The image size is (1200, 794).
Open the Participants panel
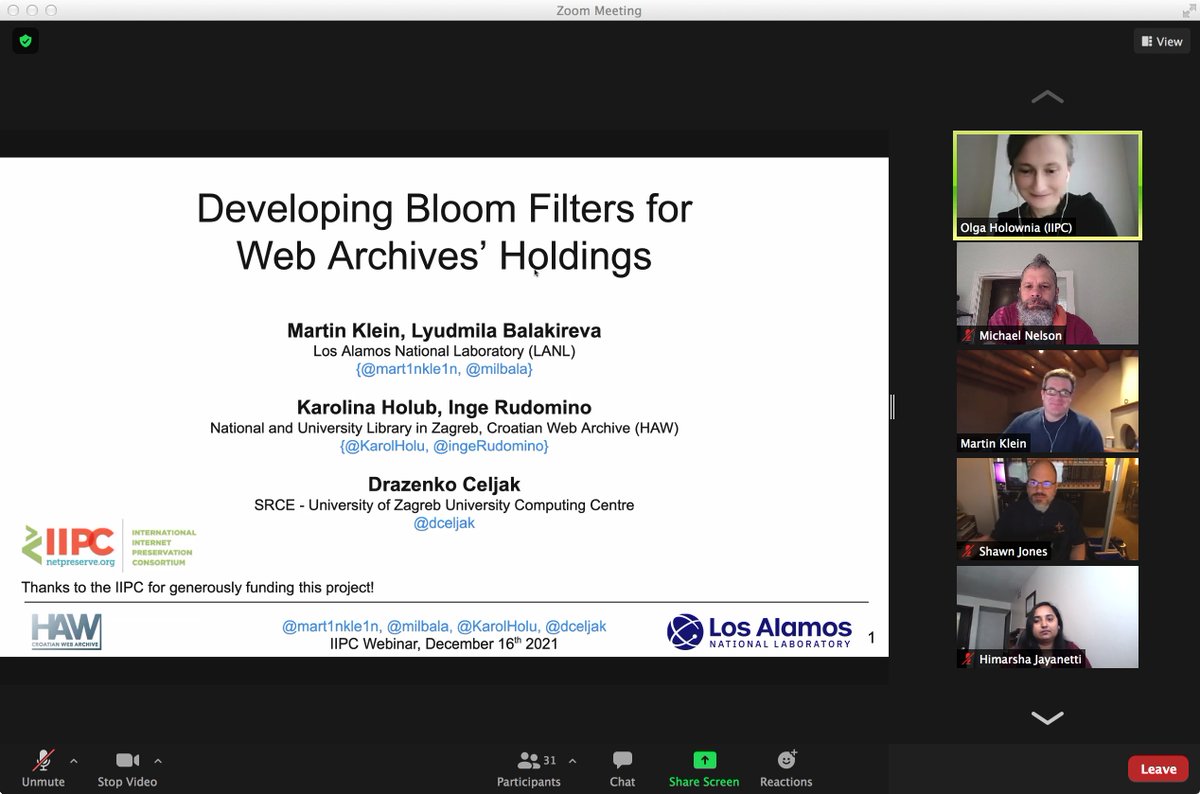point(529,768)
